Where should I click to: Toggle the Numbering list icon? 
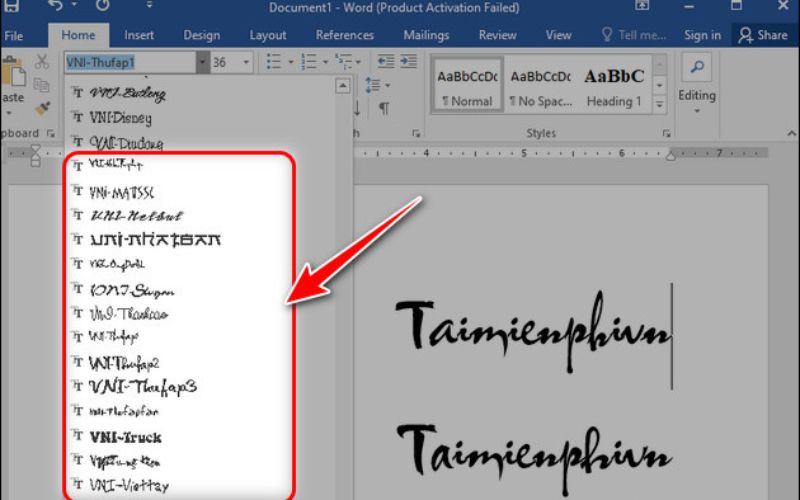[309, 62]
